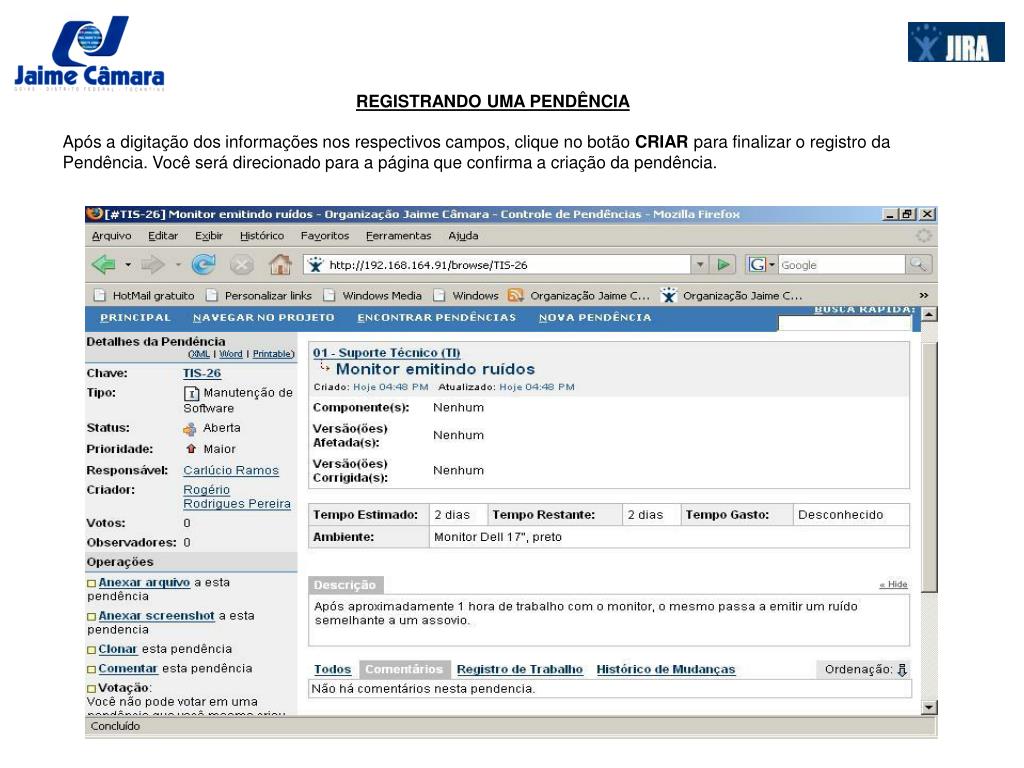Click the page scrollbar up arrow
Viewport: 1024px width, 768px height.
coord(929,313)
